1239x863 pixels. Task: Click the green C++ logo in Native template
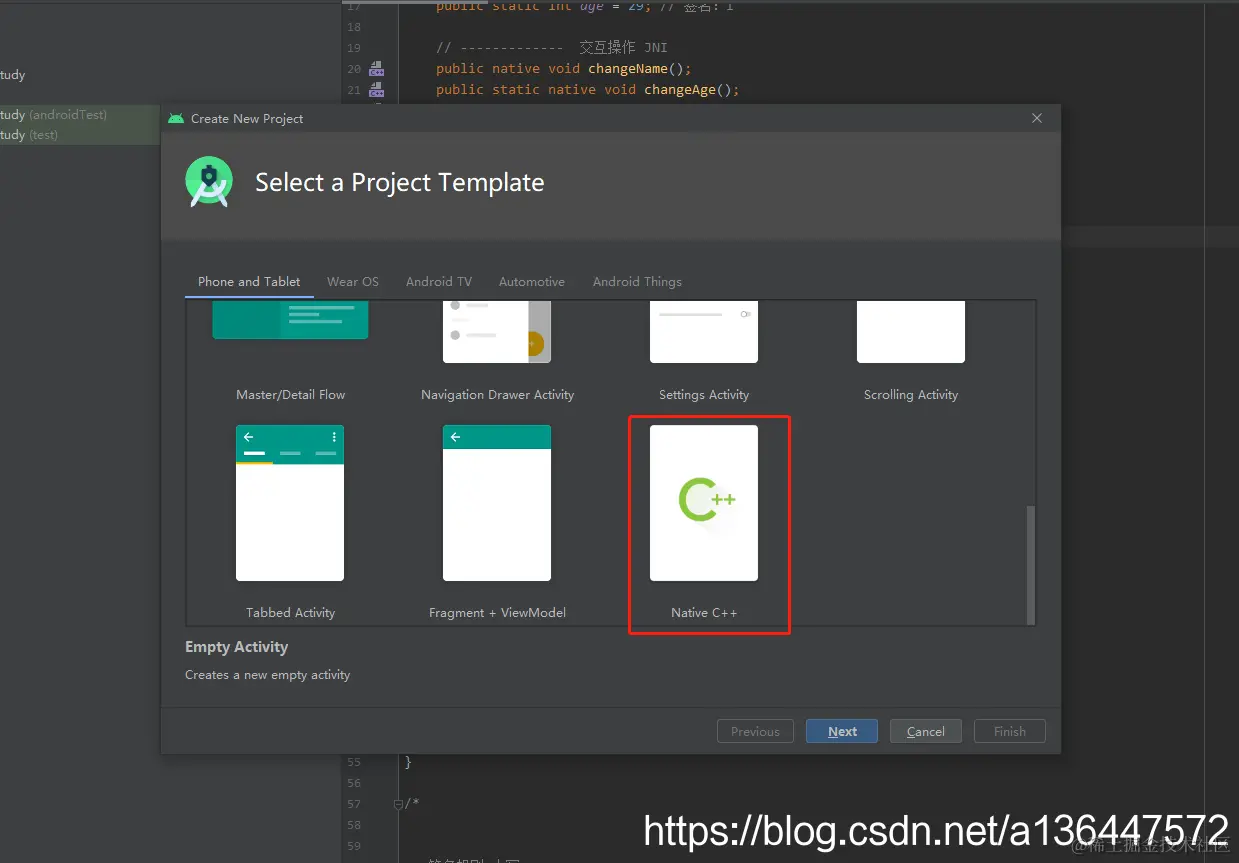click(x=707, y=500)
